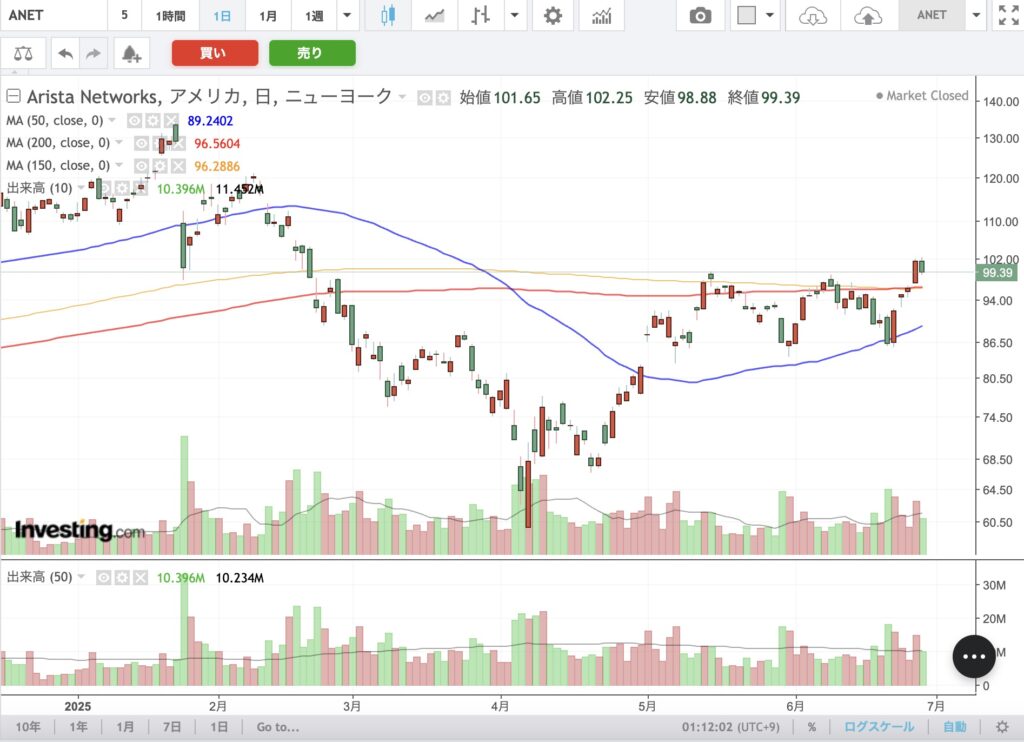Toggle visibility of 出来高 (10) indicator
Image resolution: width=1024 pixels, height=742 pixels.
(x=104, y=189)
